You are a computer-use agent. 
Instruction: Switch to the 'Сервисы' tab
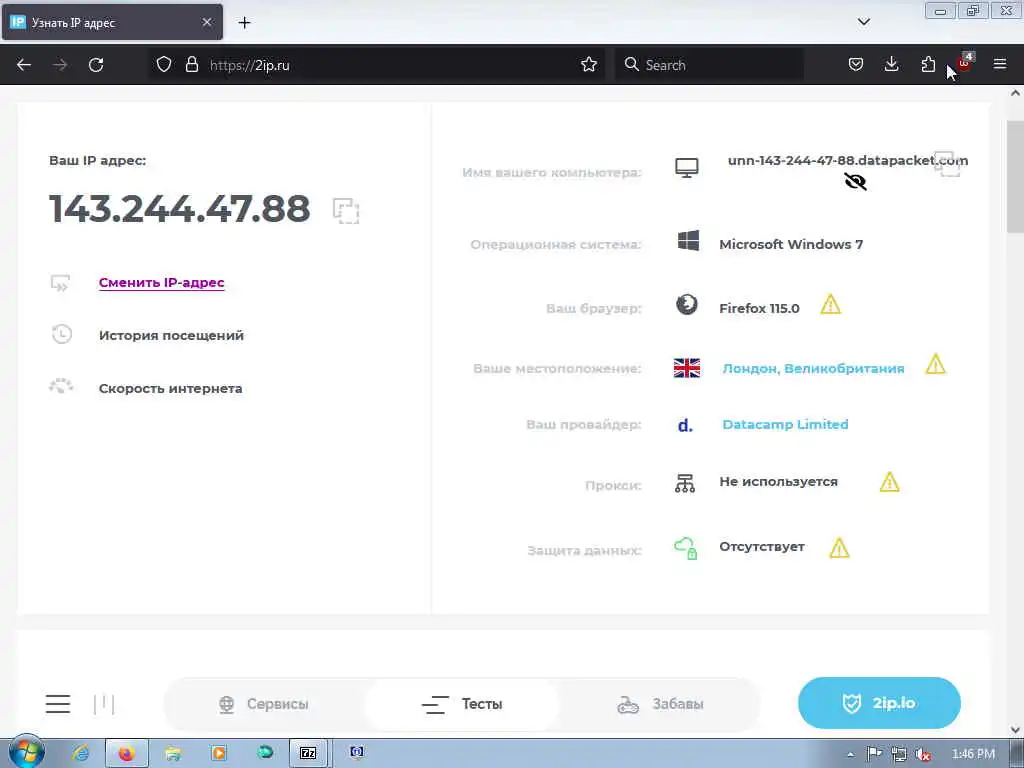coord(264,704)
